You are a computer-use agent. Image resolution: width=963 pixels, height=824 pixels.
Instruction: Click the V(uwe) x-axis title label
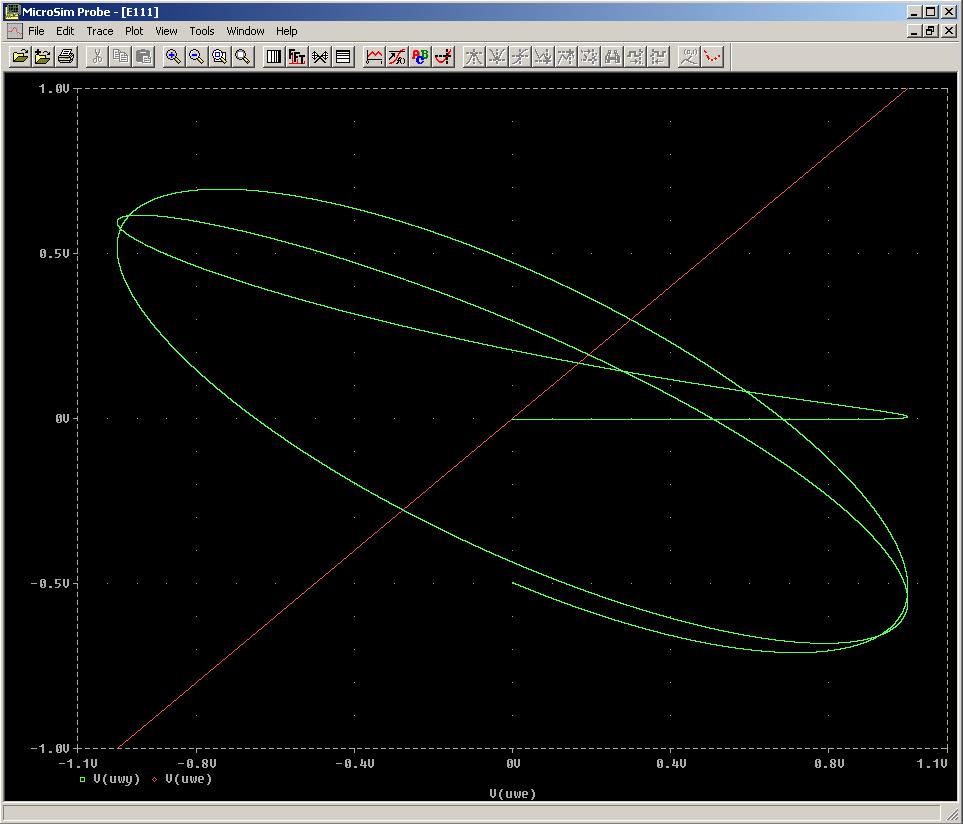(512, 794)
